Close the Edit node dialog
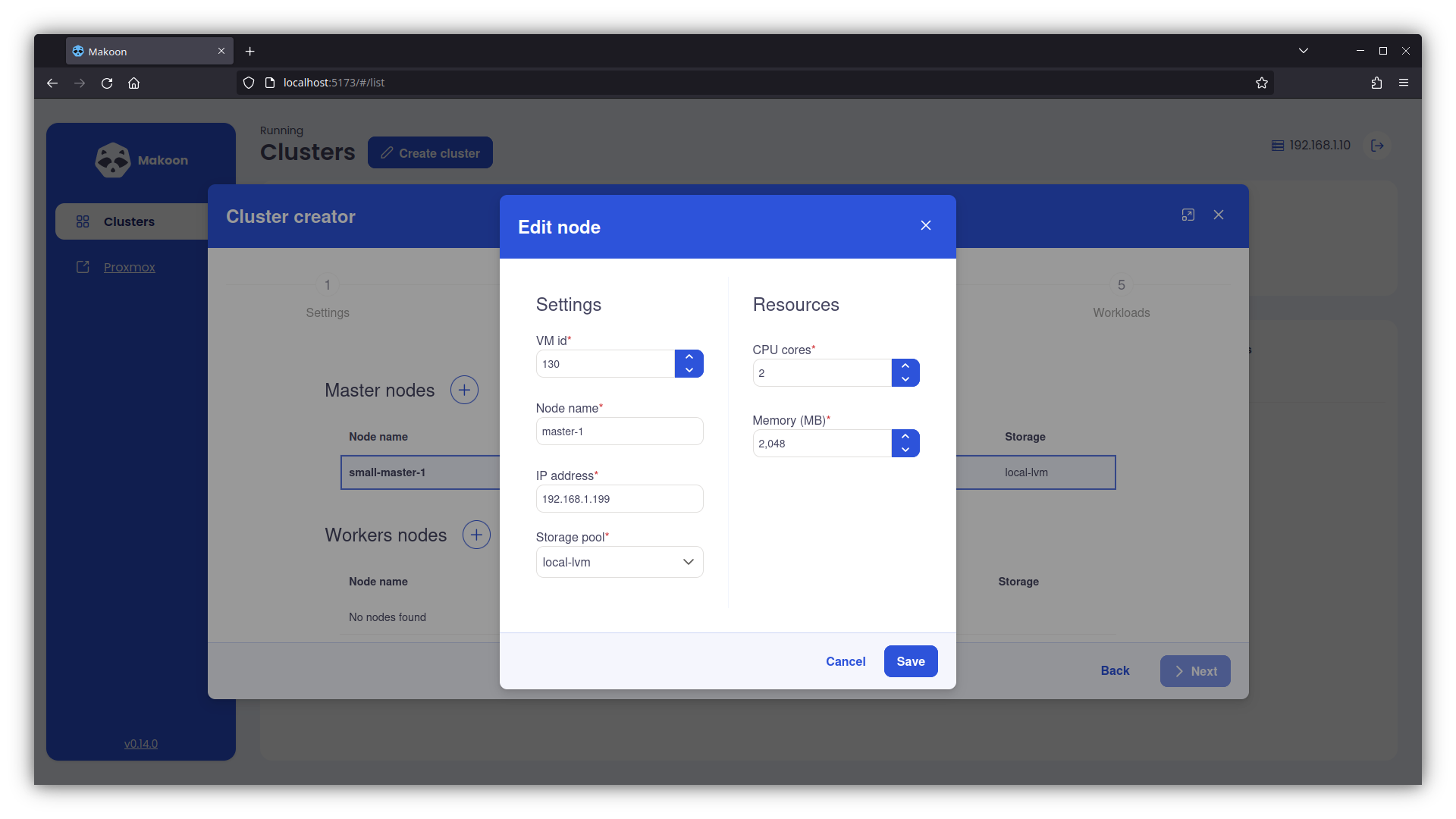 [925, 225]
